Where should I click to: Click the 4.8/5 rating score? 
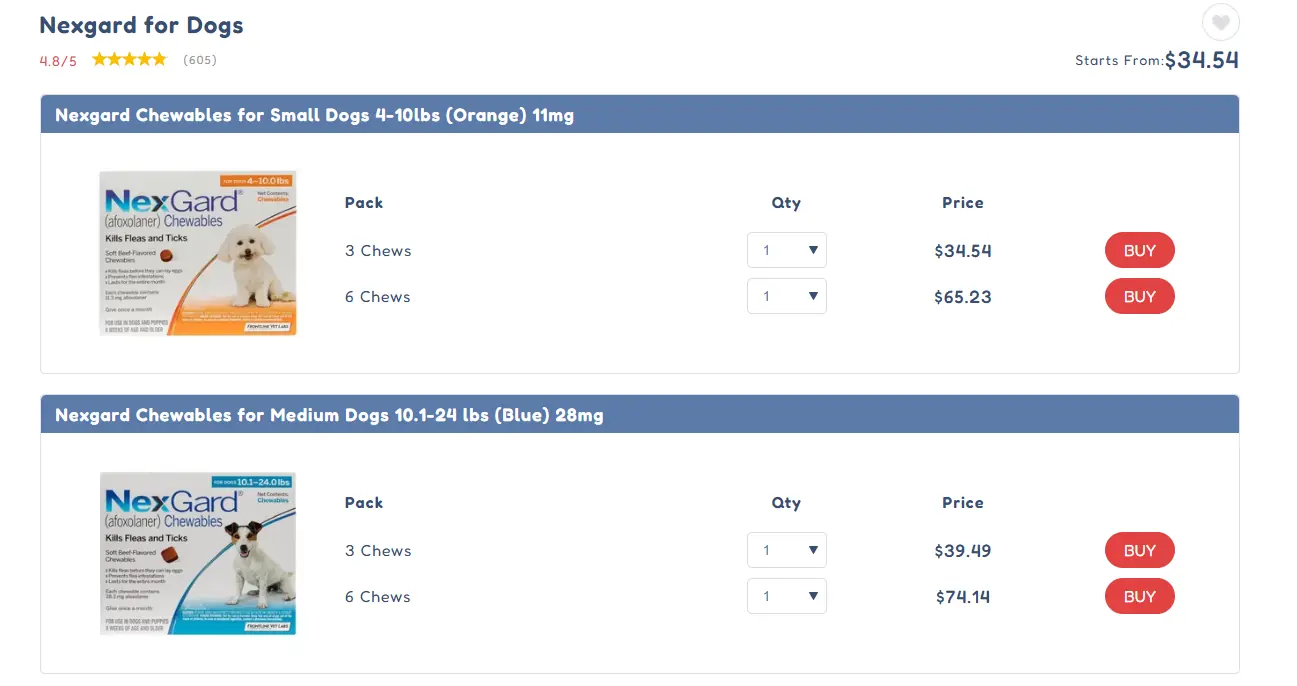[58, 61]
